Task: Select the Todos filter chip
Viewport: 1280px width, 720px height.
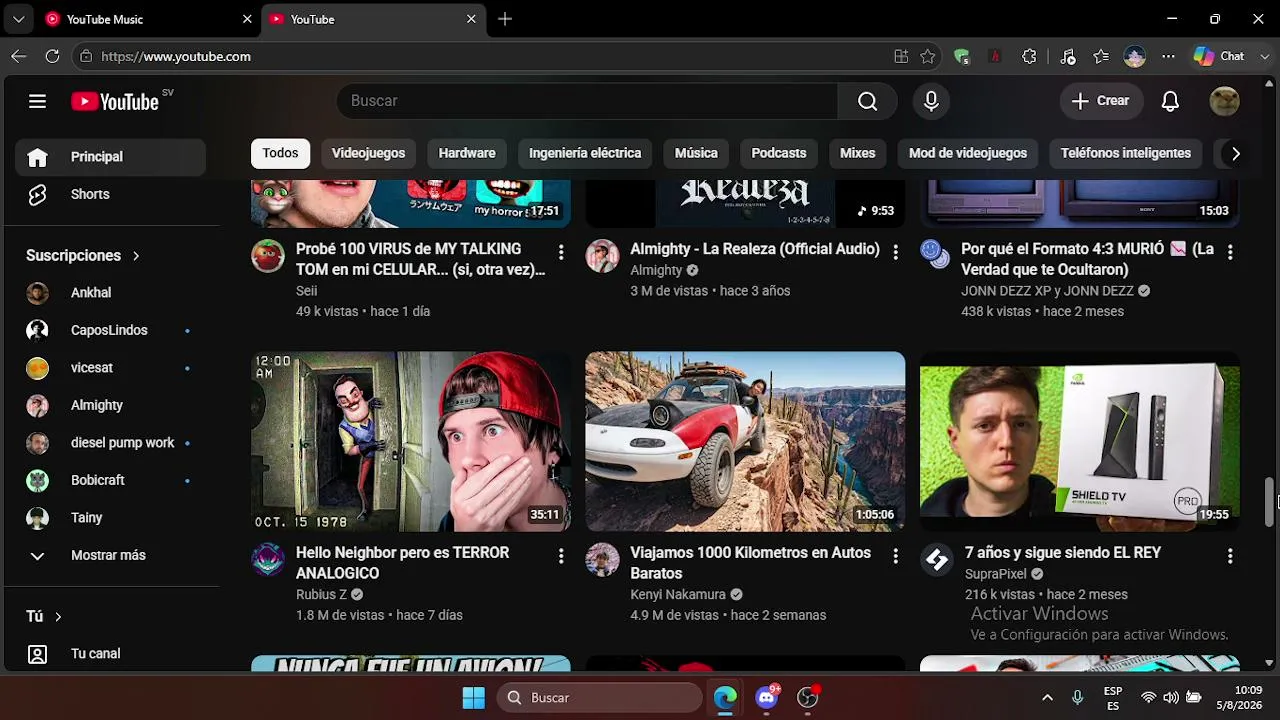Action: (280, 153)
